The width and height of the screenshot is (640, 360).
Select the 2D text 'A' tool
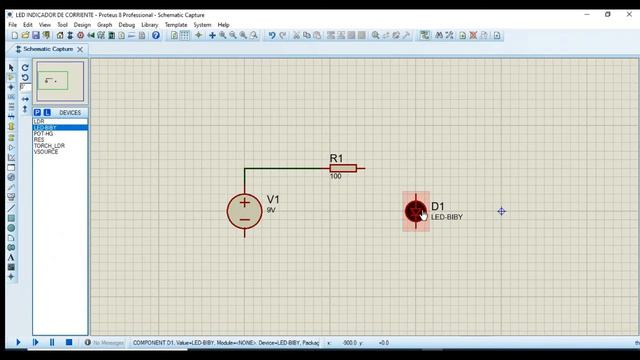11,258
